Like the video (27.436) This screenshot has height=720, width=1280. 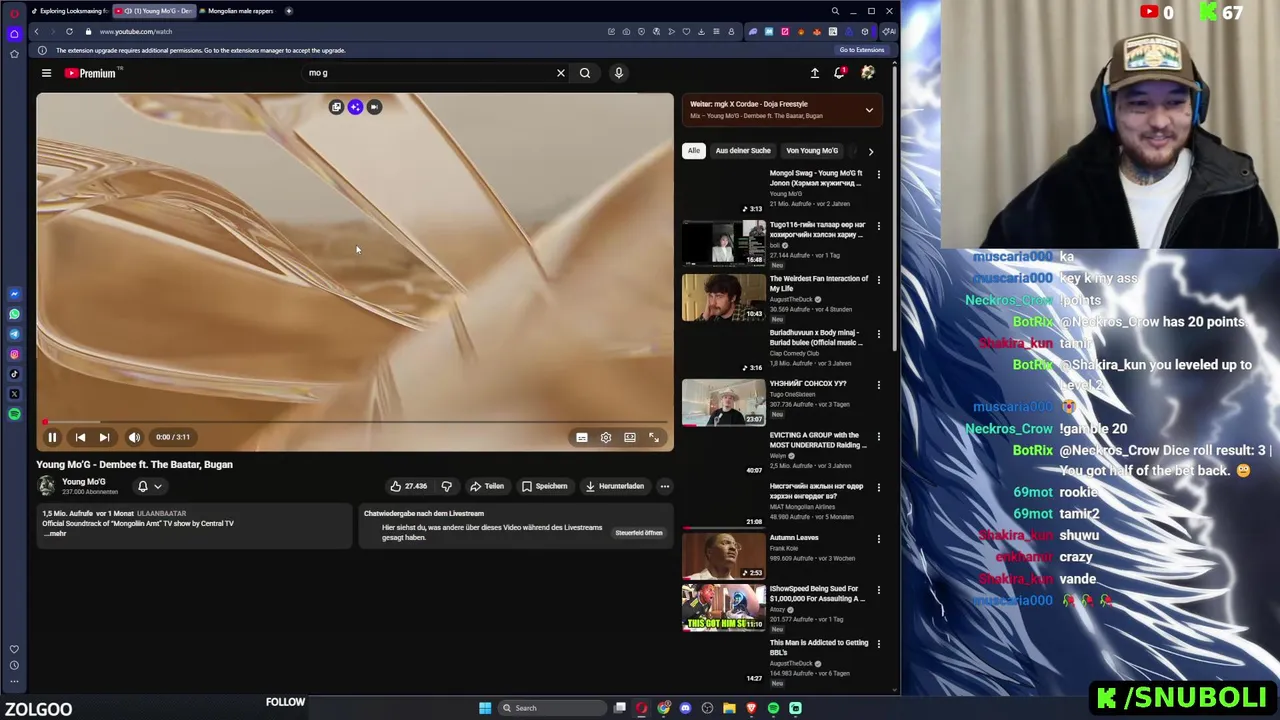pos(408,486)
